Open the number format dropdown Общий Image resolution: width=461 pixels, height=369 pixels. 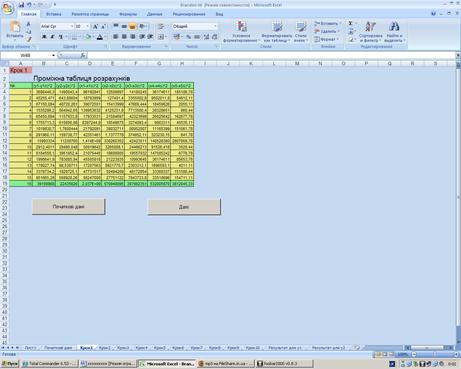tap(195, 26)
